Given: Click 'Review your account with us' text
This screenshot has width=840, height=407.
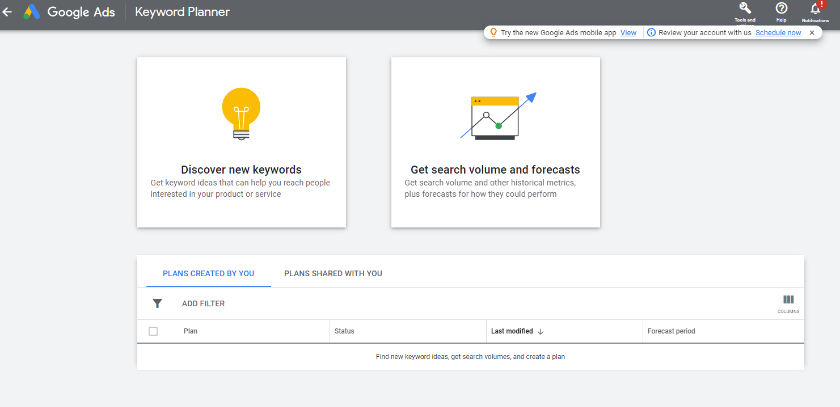Looking at the screenshot, I should 705,33.
